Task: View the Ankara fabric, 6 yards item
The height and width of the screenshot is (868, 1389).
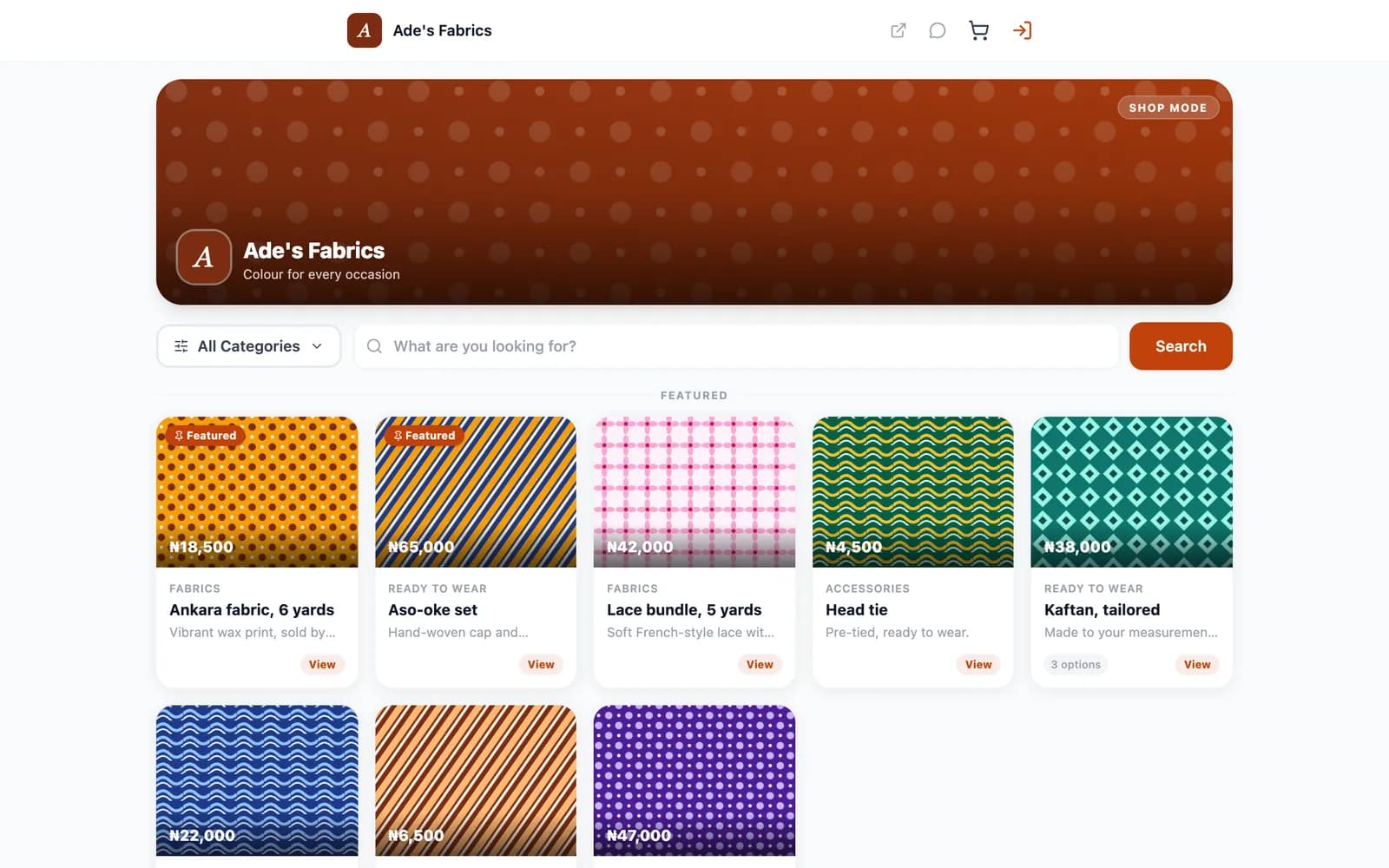Action: point(322,664)
